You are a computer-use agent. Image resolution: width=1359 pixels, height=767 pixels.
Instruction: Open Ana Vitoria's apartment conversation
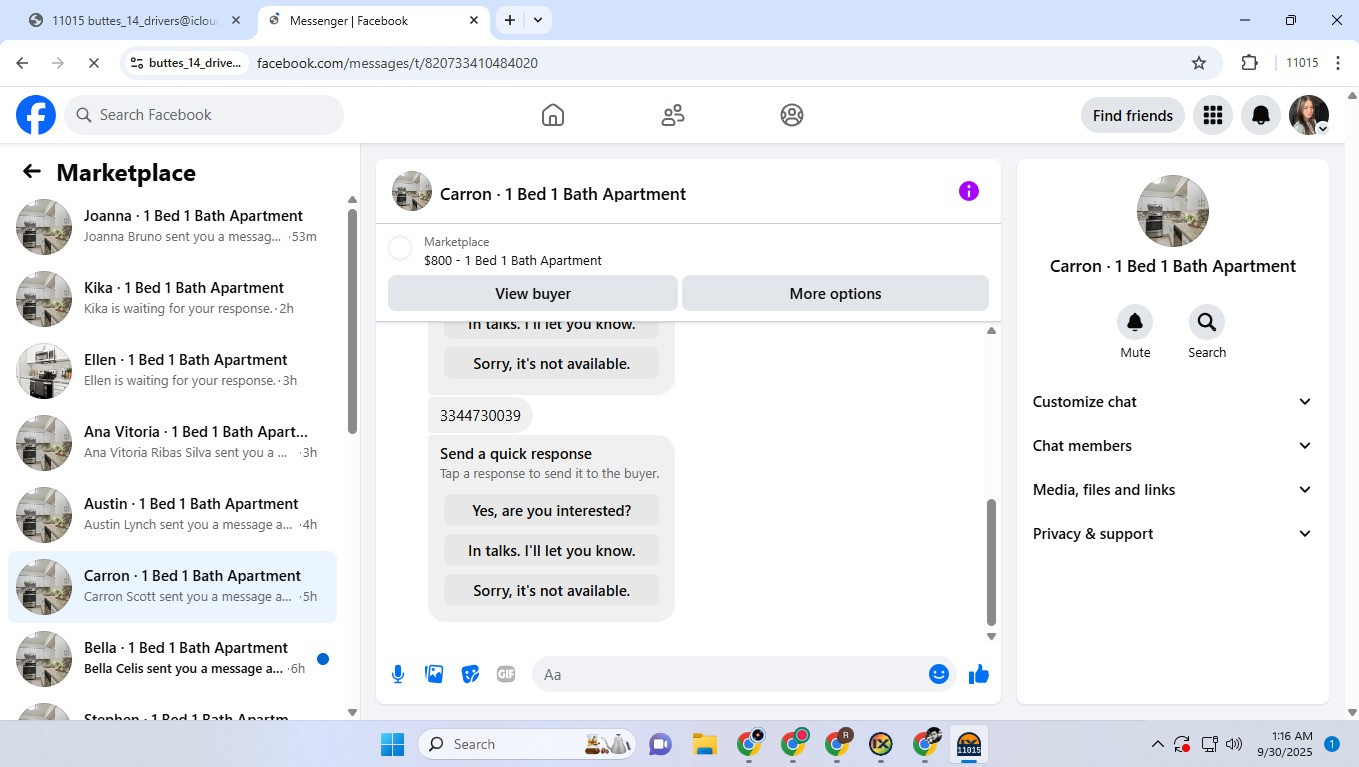tap(172, 442)
